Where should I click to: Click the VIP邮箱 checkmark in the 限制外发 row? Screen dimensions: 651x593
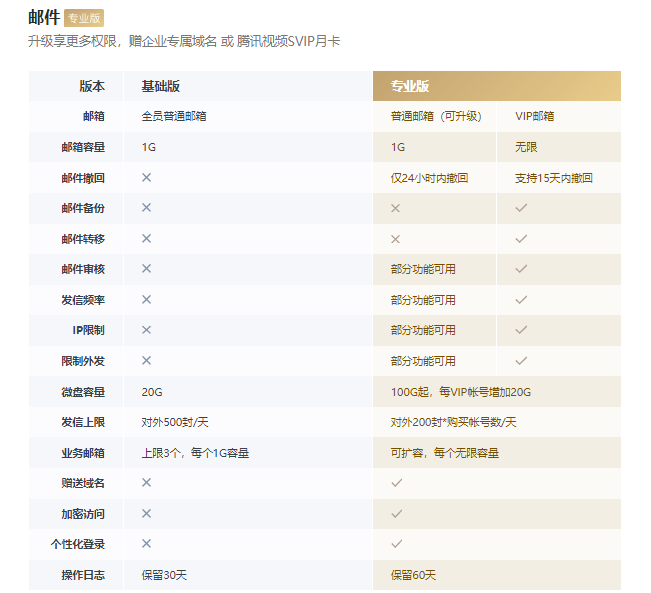tap(520, 360)
